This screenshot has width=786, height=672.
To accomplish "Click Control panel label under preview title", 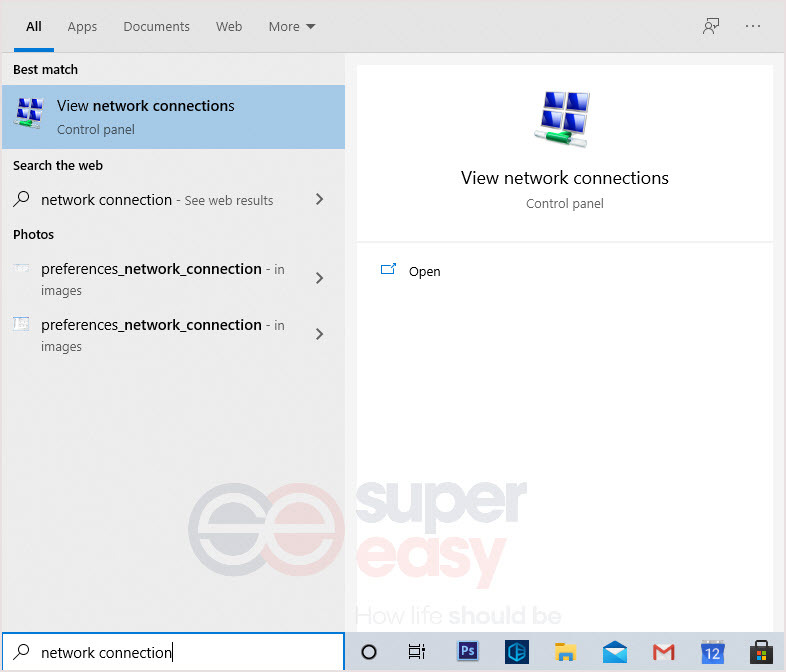I will pos(565,203).
